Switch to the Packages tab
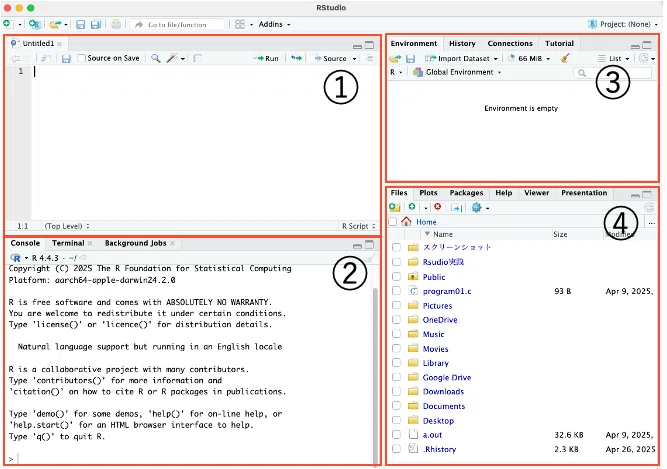The width and height of the screenshot is (667, 469). tap(466, 193)
